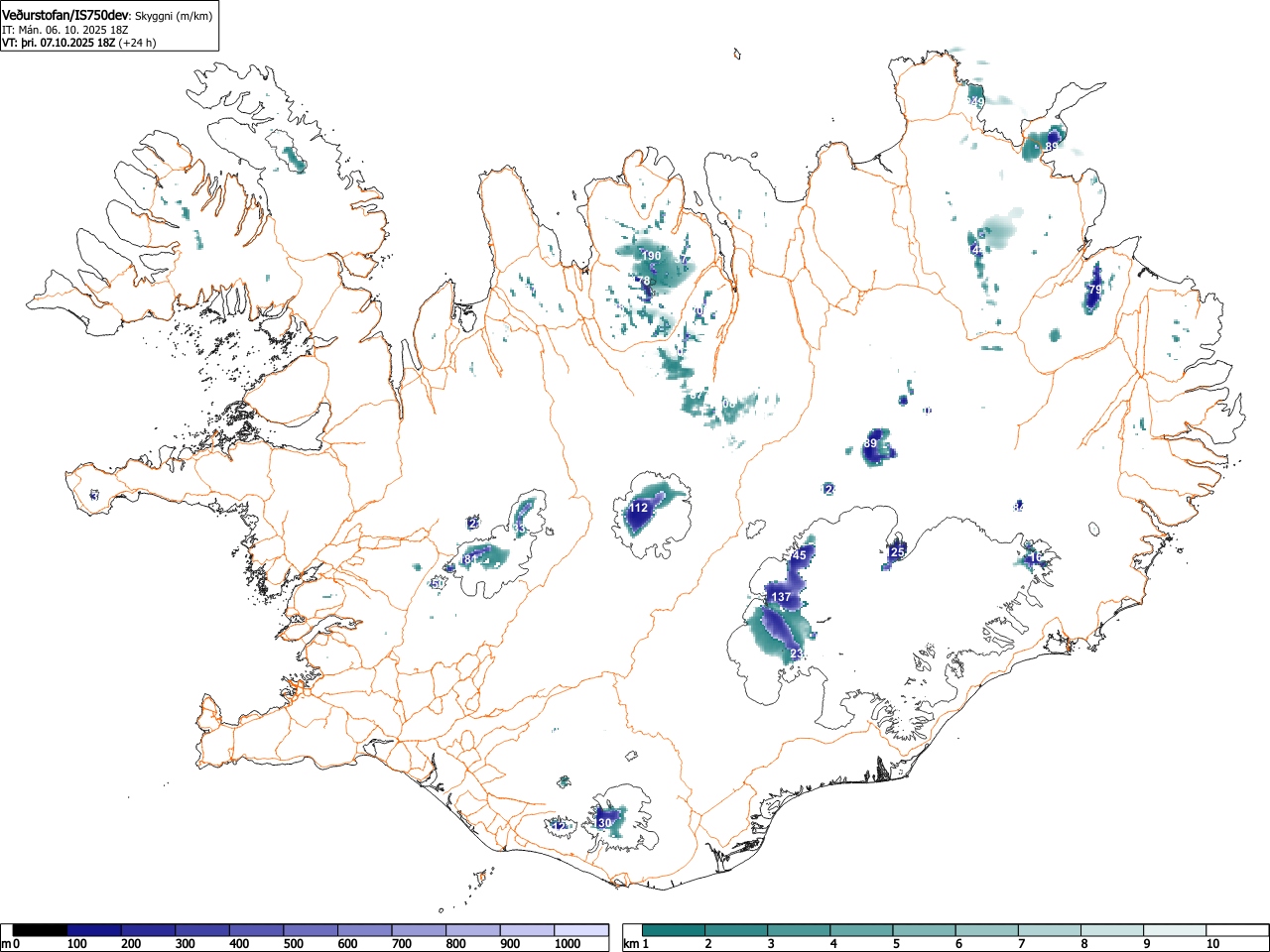Pick the 500–600 m purple legend swatch

tap(311, 930)
